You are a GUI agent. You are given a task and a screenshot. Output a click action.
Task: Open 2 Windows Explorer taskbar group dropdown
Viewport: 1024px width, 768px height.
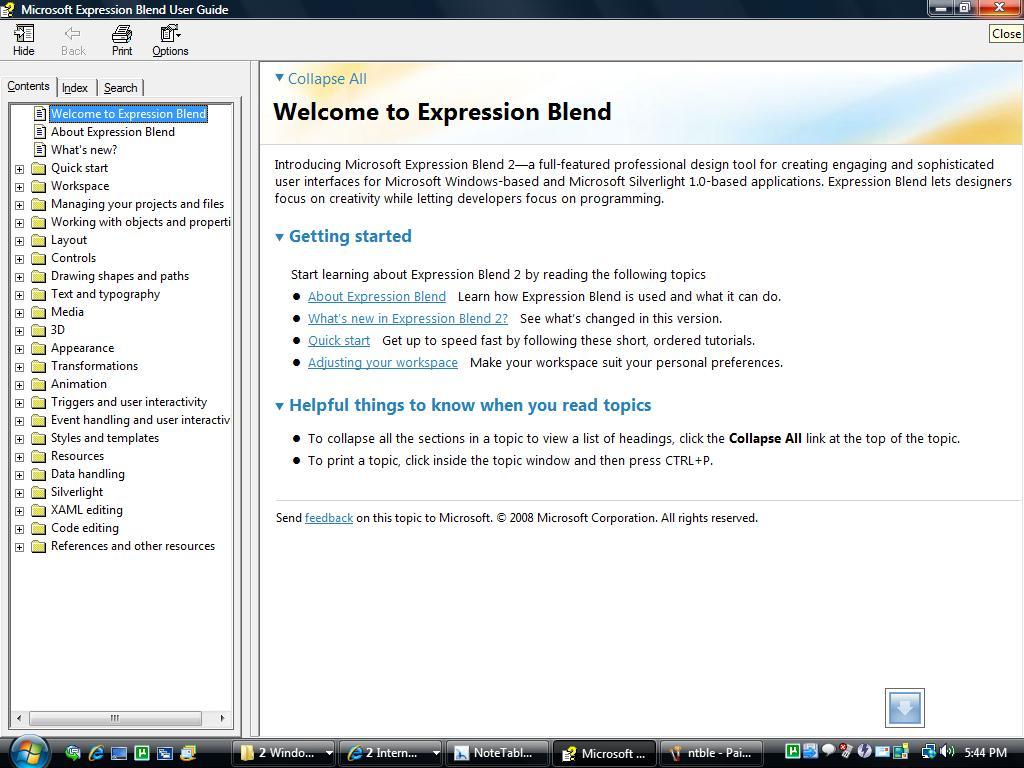point(328,753)
